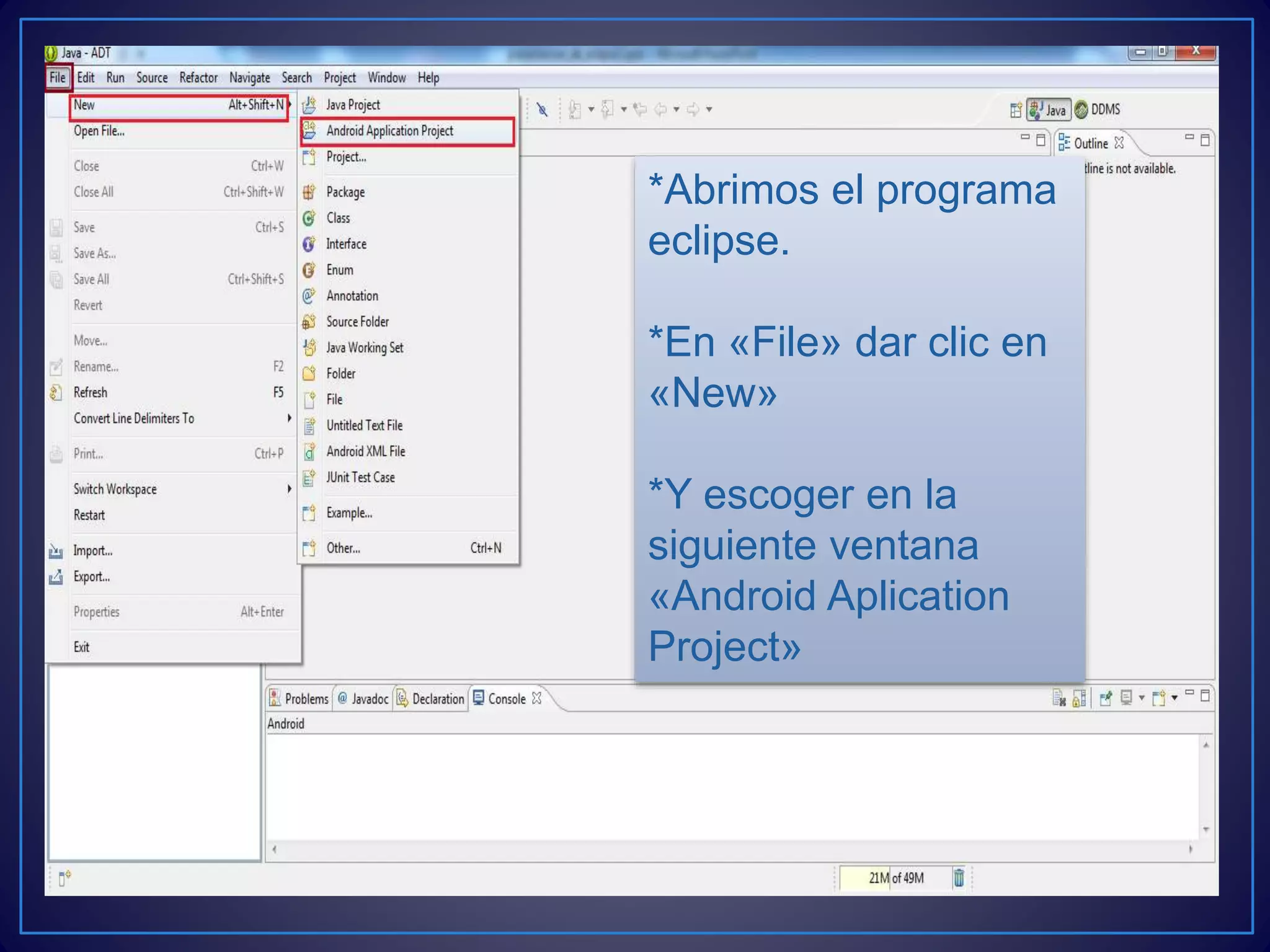Maximize the Console panel
Image resolution: width=1270 pixels, height=952 pixels.
pyautogui.click(x=1205, y=695)
